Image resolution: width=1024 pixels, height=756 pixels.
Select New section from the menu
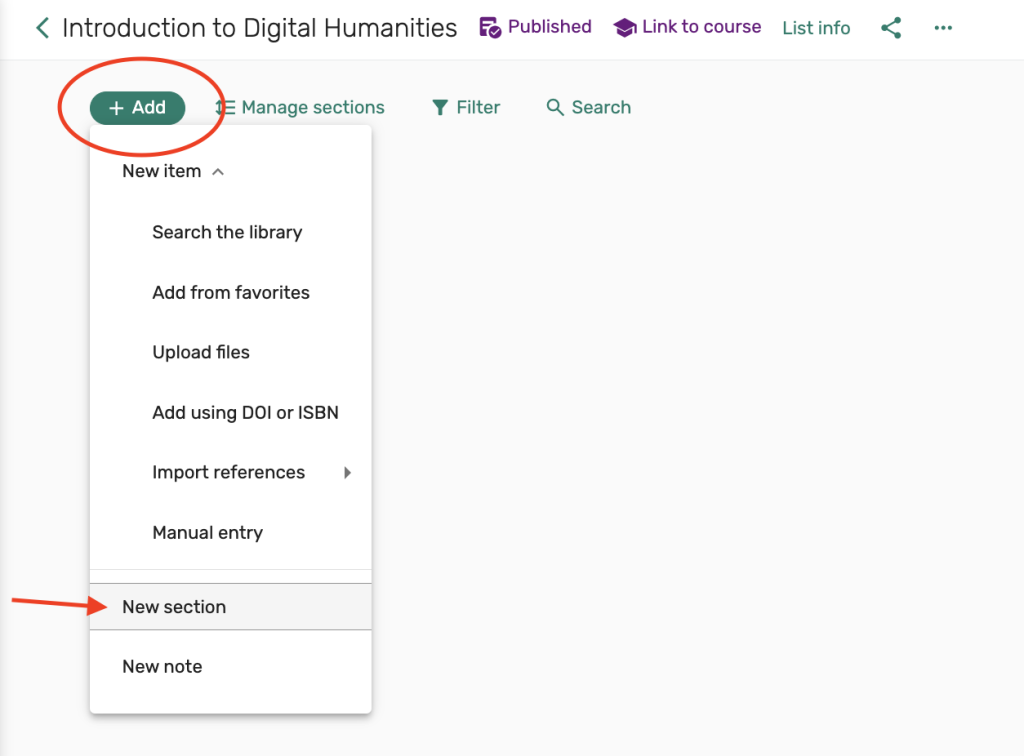pyautogui.click(x=174, y=607)
